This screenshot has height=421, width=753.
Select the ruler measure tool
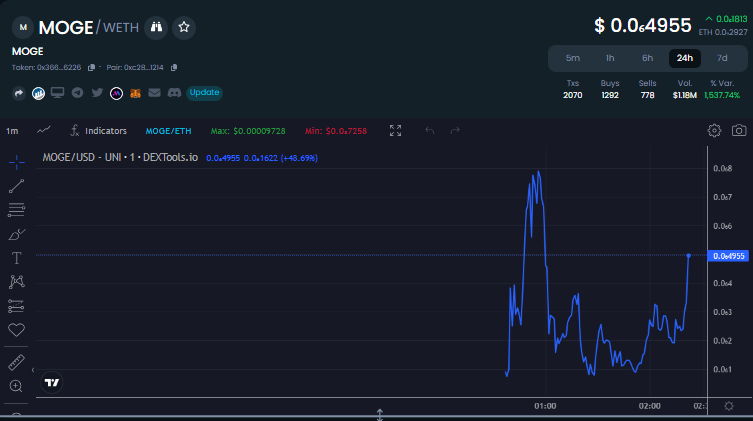tap(16, 362)
